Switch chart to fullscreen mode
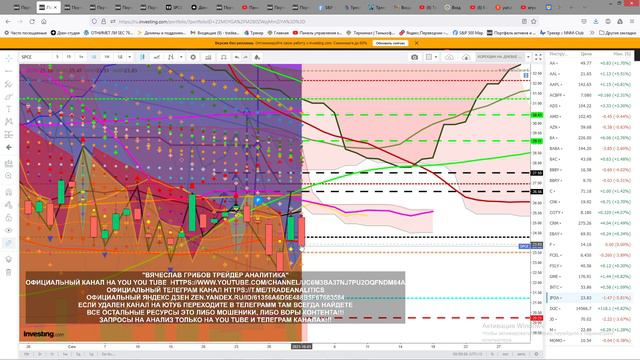640x360 pixels. point(538,57)
